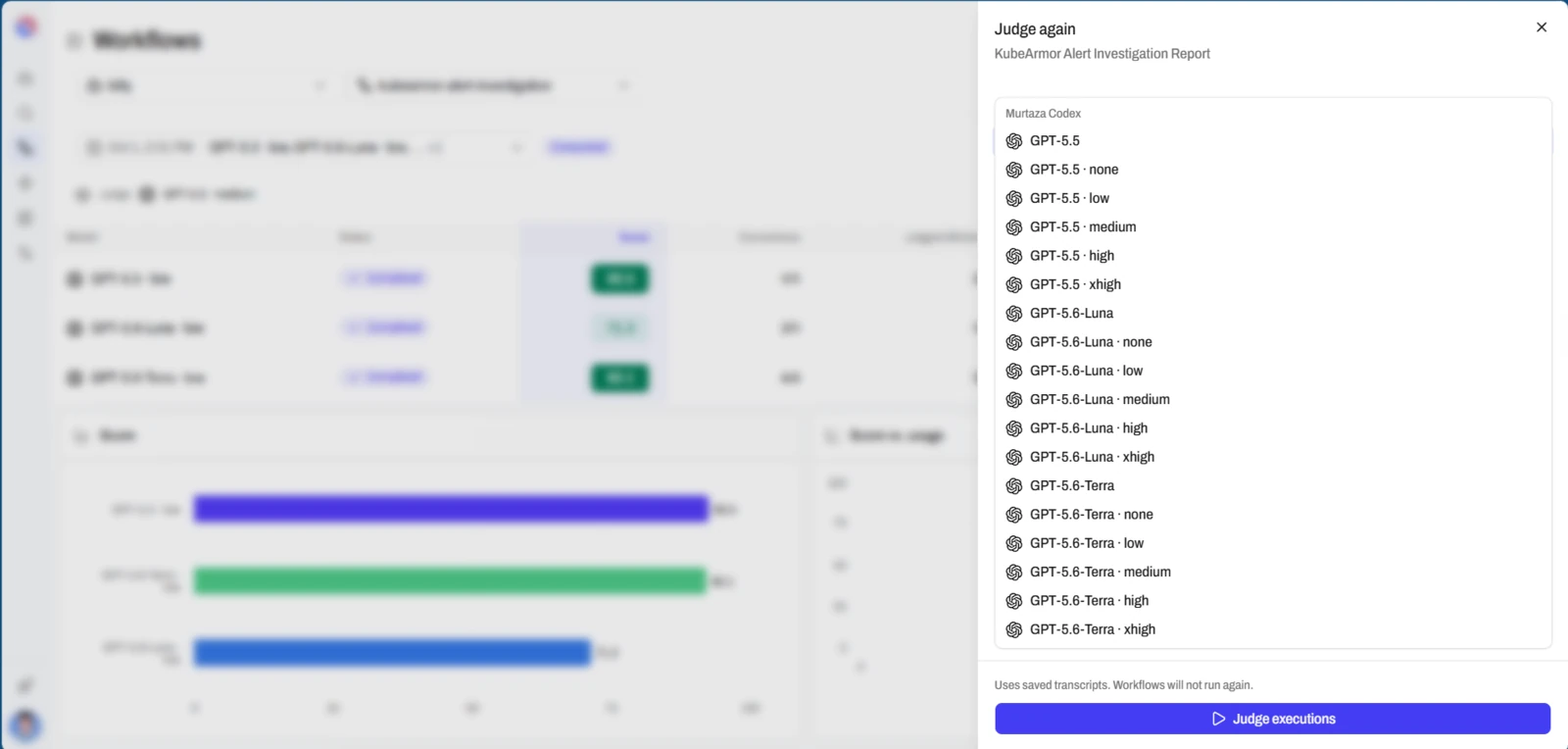
Task: Click the Murtaza Codex group header
Action: (1043, 114)
